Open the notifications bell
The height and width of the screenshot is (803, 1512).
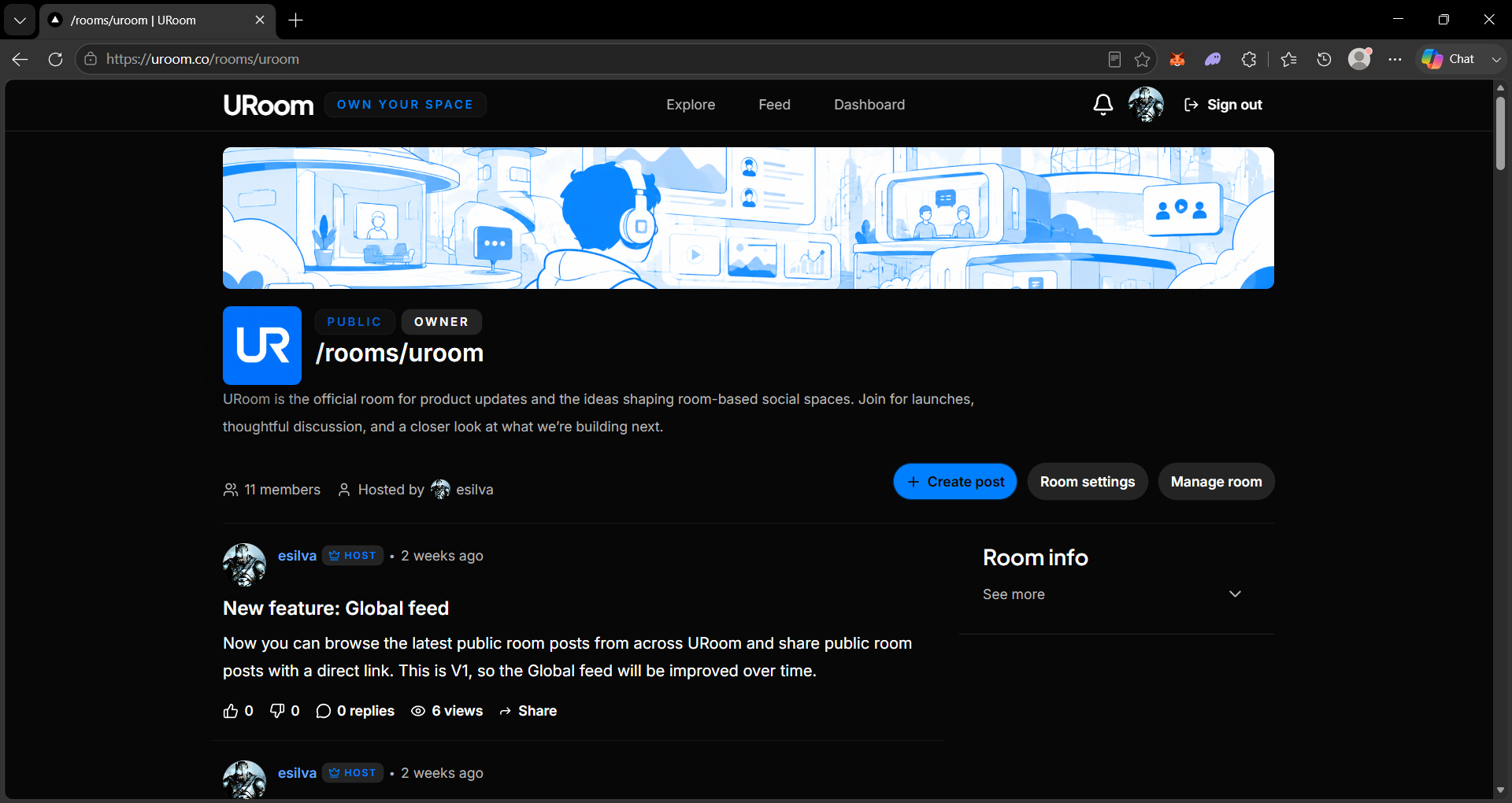[1102, 105]
